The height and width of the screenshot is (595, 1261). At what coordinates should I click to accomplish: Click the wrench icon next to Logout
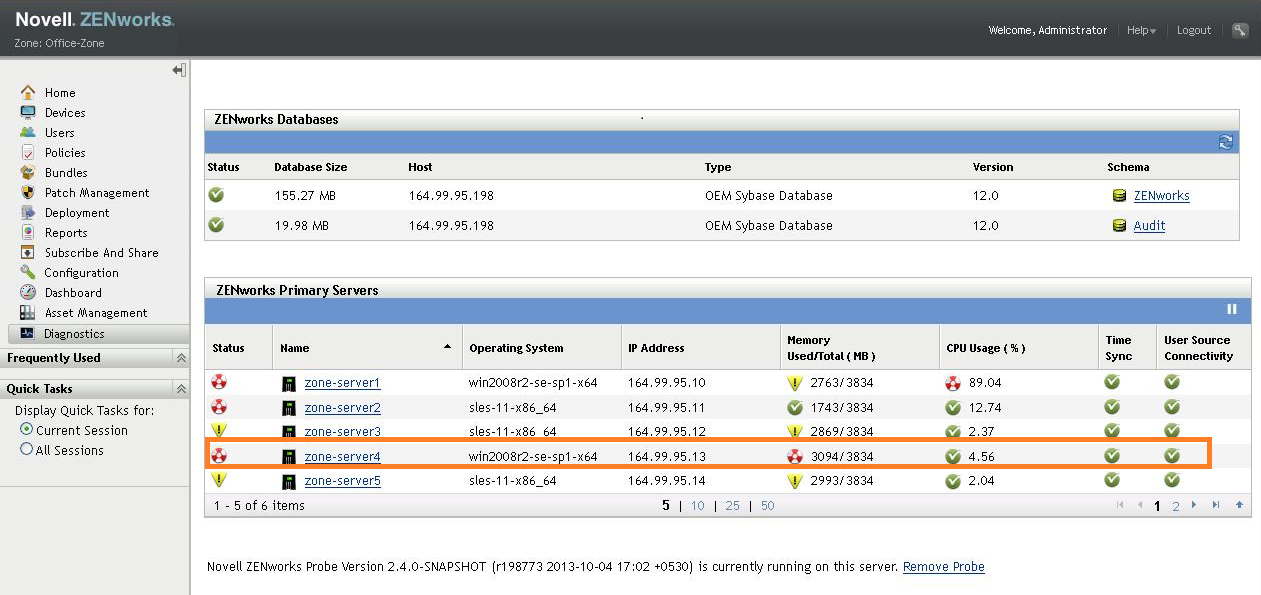pyautogui.click(x=1240, y=30)
